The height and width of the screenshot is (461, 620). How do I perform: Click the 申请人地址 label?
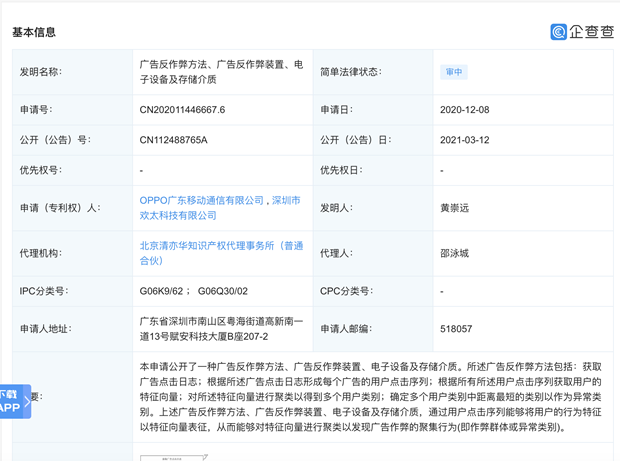(45, 329)
